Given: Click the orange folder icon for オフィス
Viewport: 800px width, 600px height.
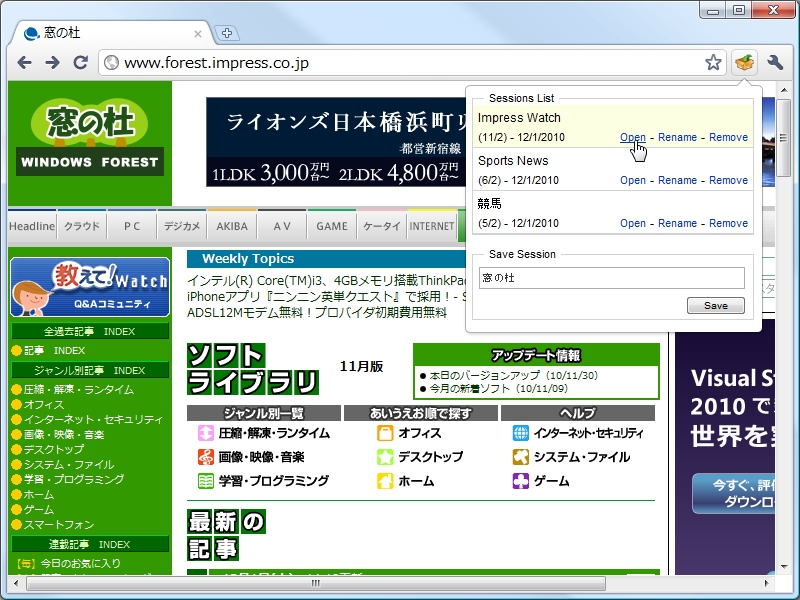Looking at the screenshot, I should (386, 432).
